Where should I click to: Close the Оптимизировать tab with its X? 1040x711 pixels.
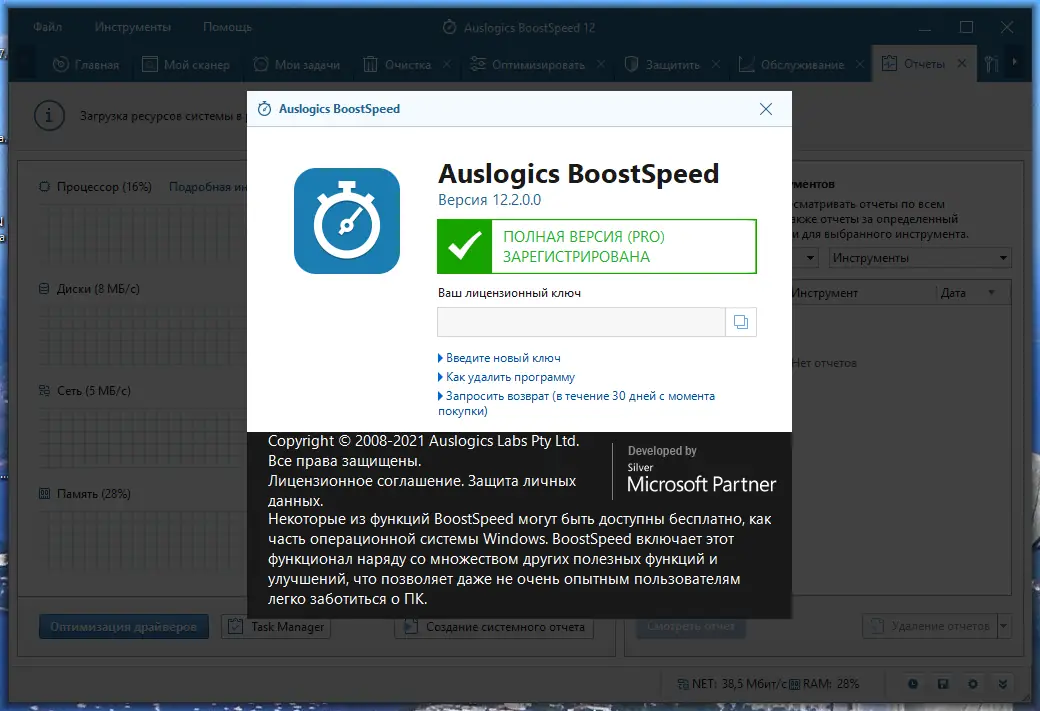[x=600, y=64]
